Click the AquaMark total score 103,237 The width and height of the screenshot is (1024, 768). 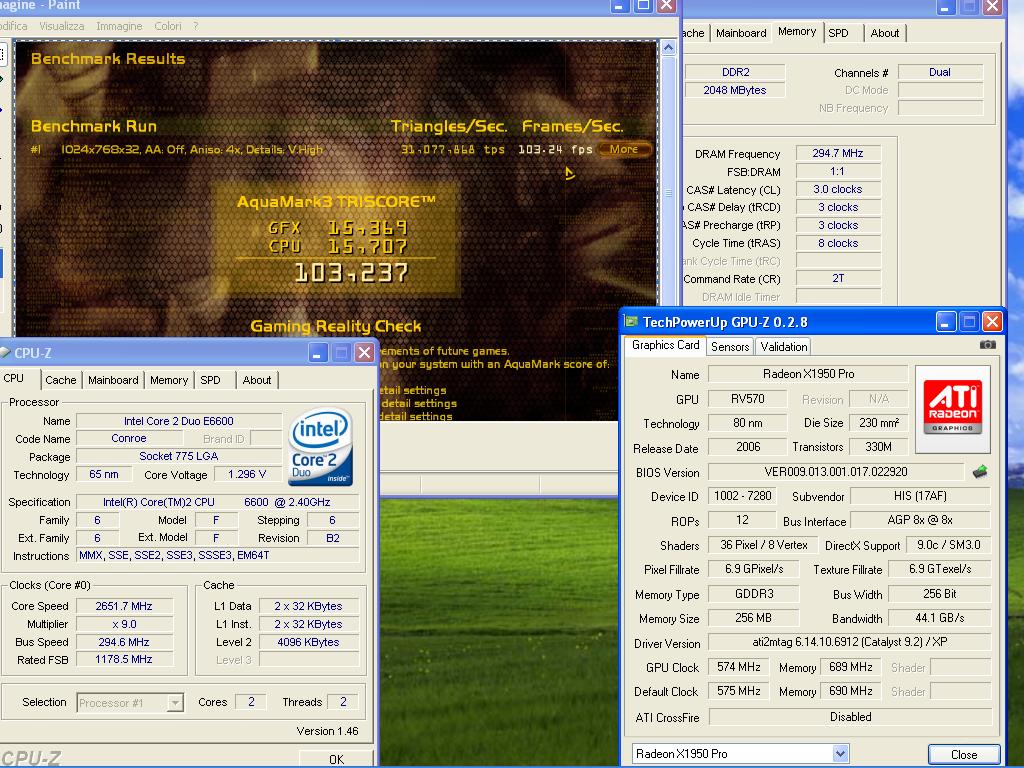(x=351, y=273)
